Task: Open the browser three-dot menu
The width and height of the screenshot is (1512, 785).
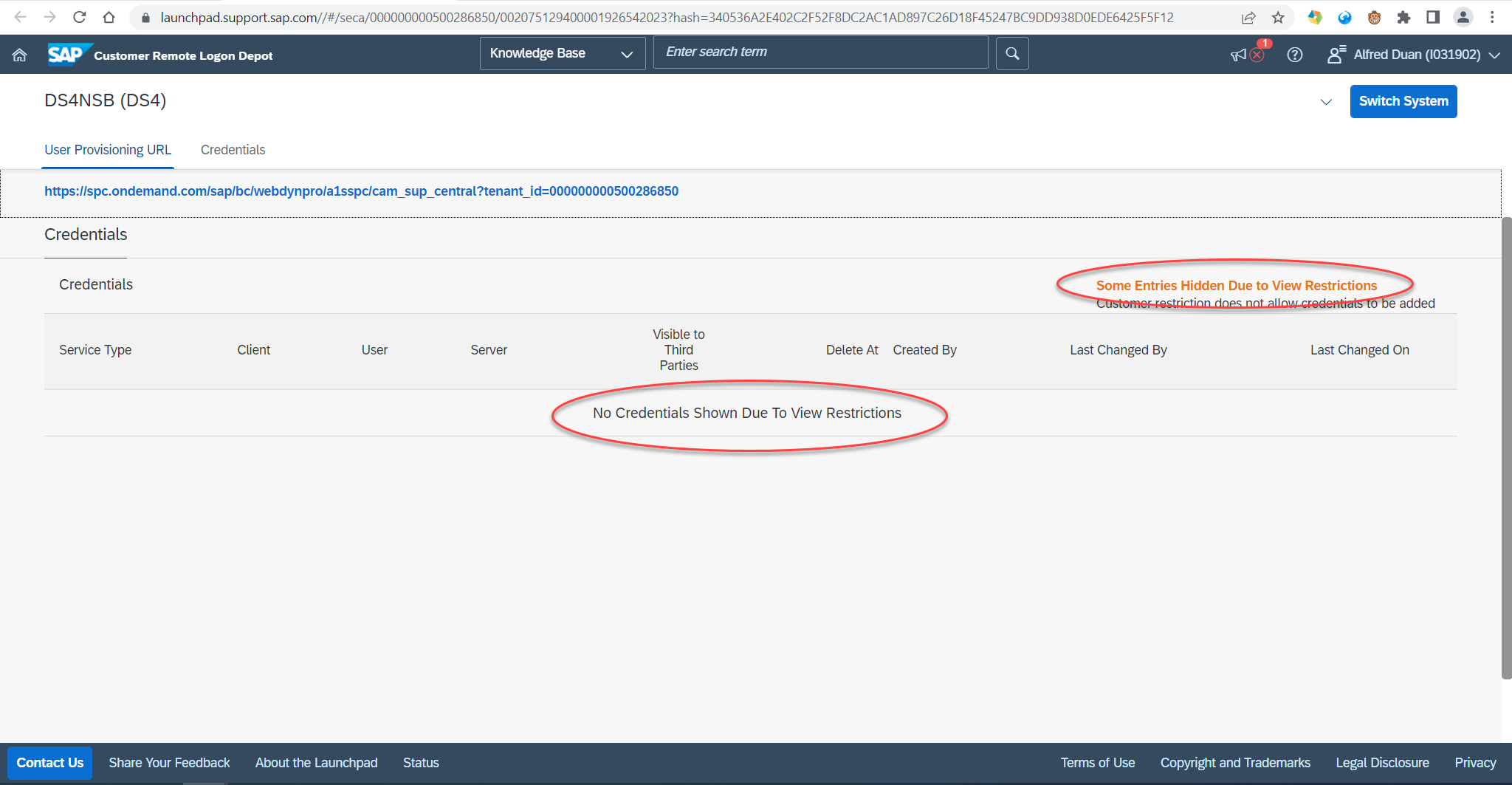Action: [x=1492, y=17]
